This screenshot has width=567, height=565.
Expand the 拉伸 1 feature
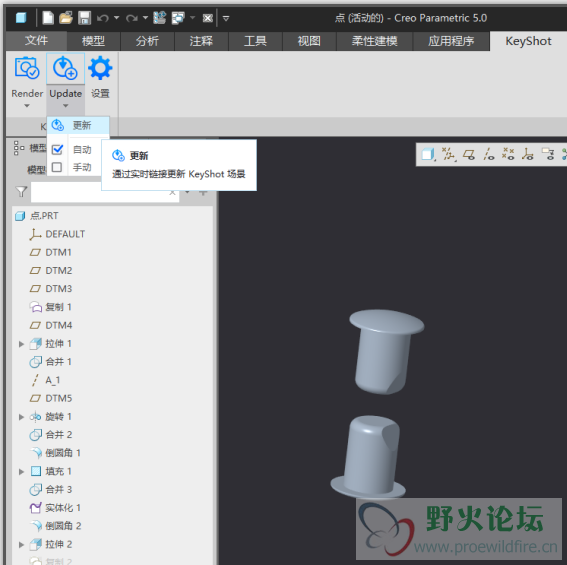21,344
